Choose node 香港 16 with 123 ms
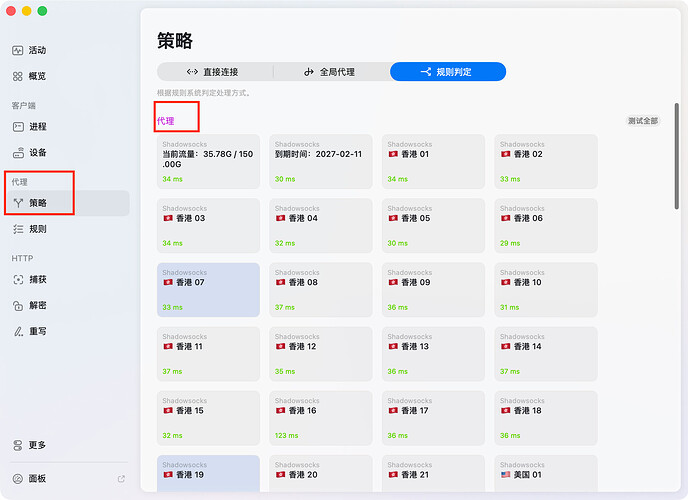The height and width of the screenshot is (500, 688). (321, 418)
